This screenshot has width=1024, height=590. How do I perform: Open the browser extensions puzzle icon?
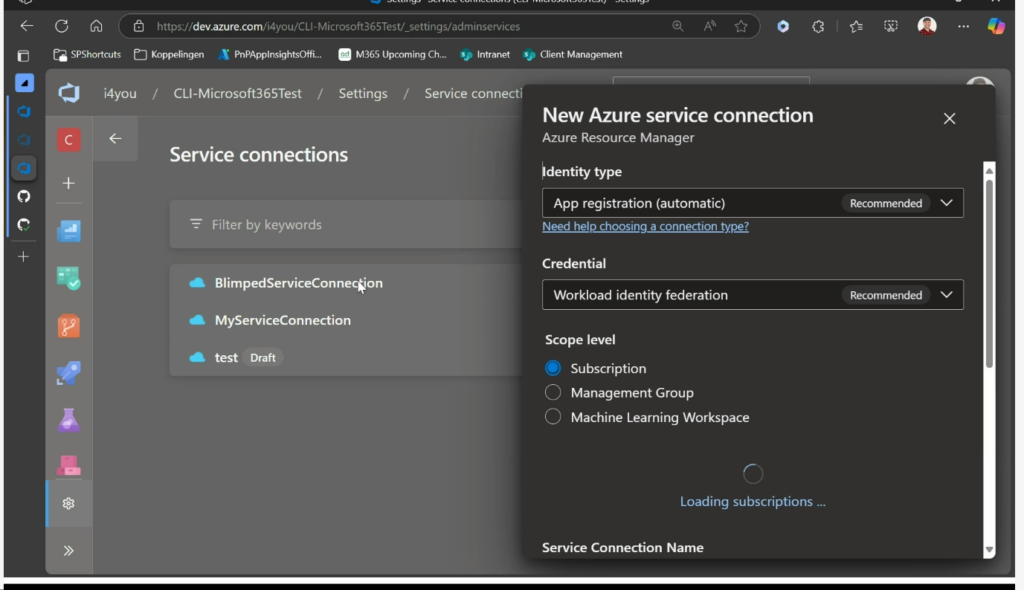coord(818,26)
